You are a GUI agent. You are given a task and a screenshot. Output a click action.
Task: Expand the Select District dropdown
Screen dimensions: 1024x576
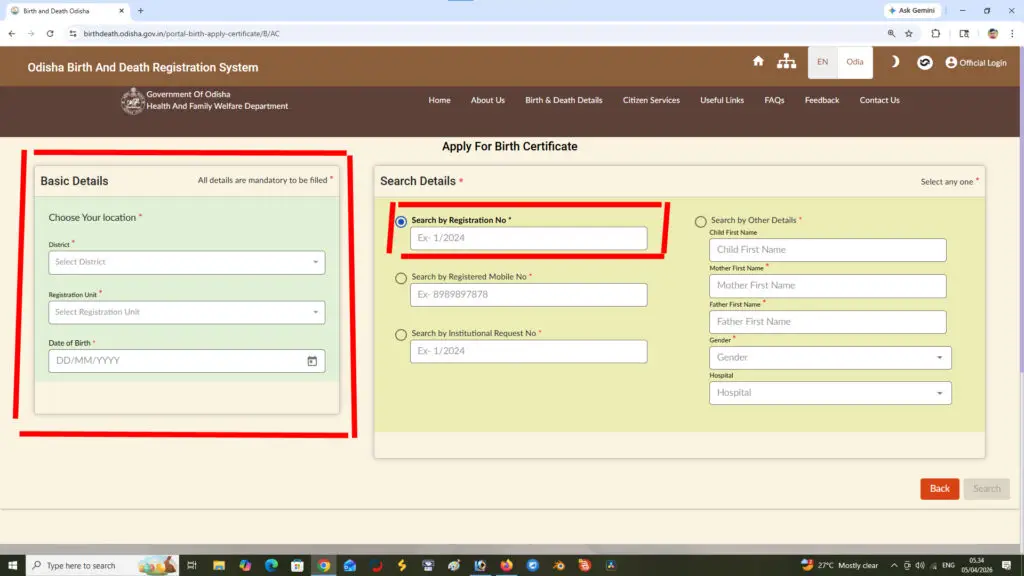(x=187, y=262)
